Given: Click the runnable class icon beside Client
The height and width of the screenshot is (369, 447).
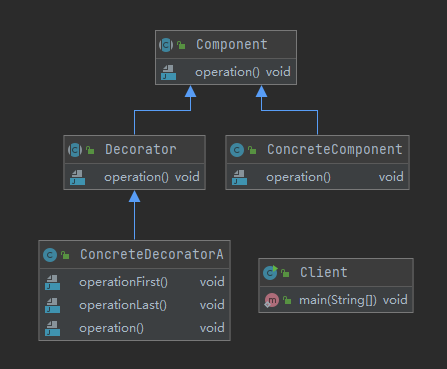Looking at the screenshot, I should click(270, 273).
